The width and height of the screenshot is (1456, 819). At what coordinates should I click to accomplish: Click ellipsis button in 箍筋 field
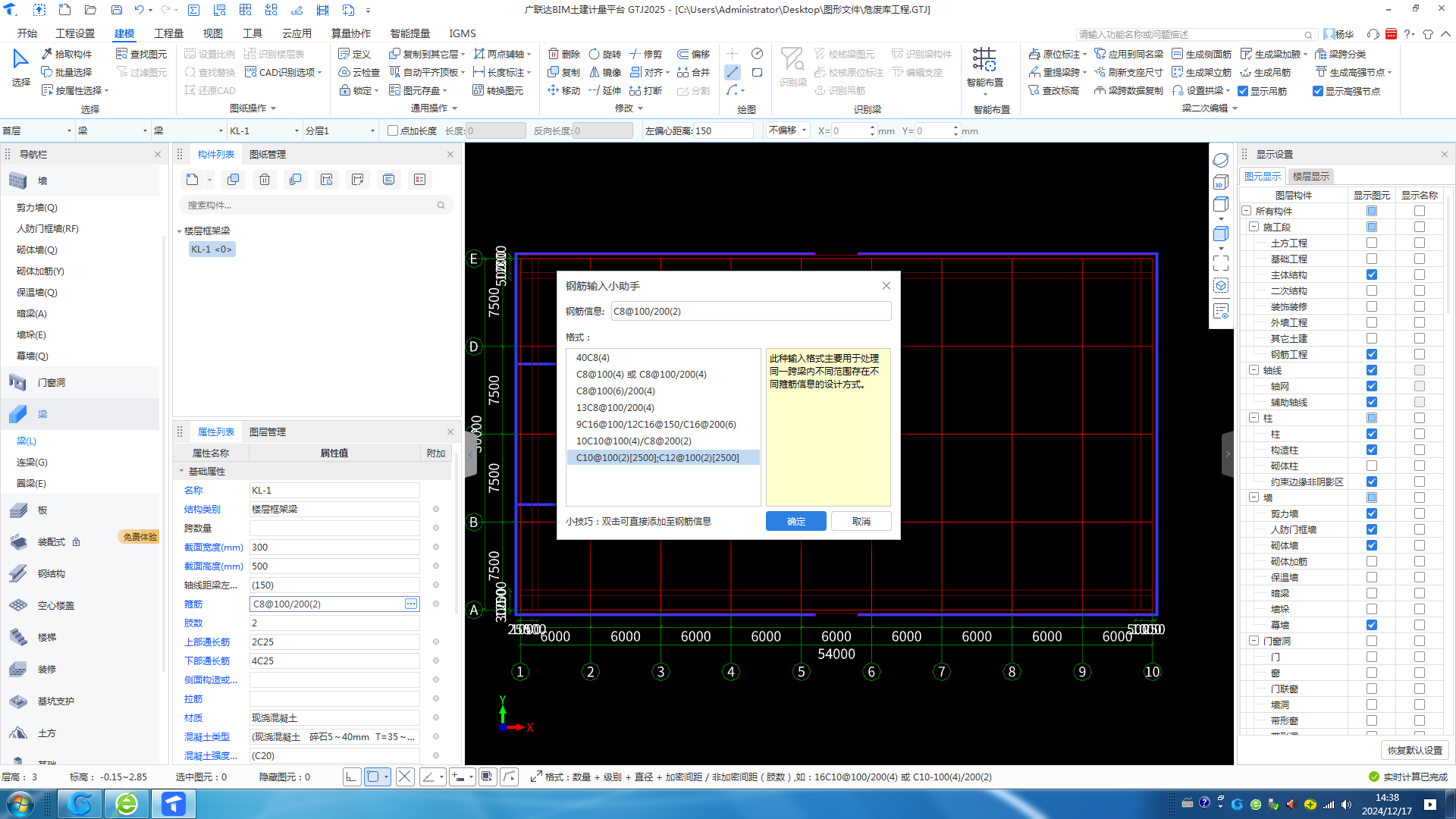410,604
